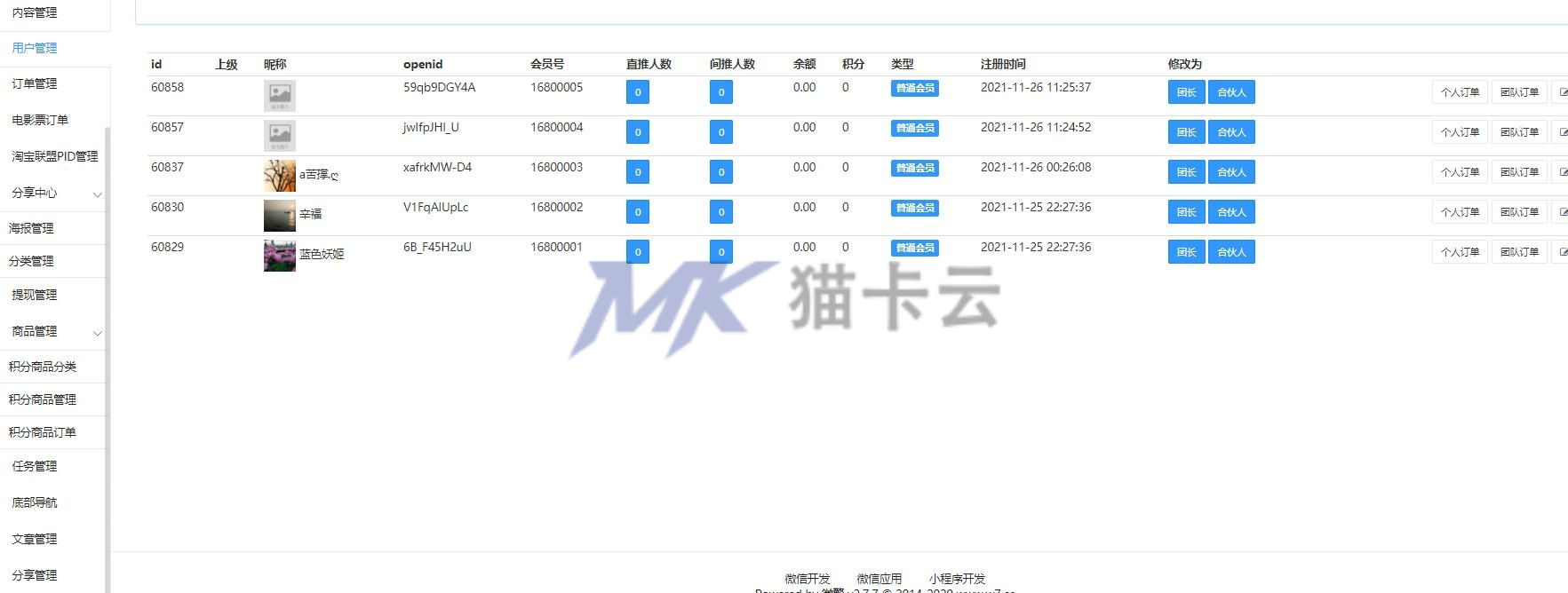Click direct referral count for 60837

click(638, 172)
